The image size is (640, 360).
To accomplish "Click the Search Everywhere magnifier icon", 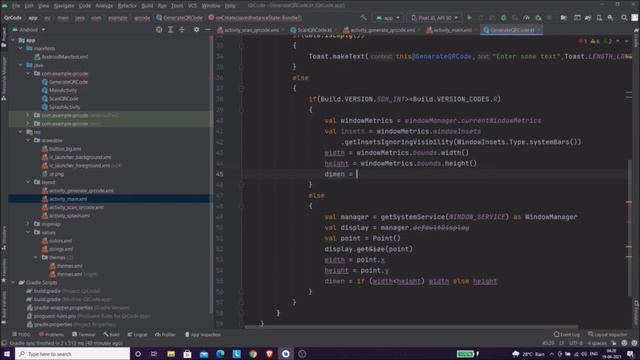I will coord(624,18).
